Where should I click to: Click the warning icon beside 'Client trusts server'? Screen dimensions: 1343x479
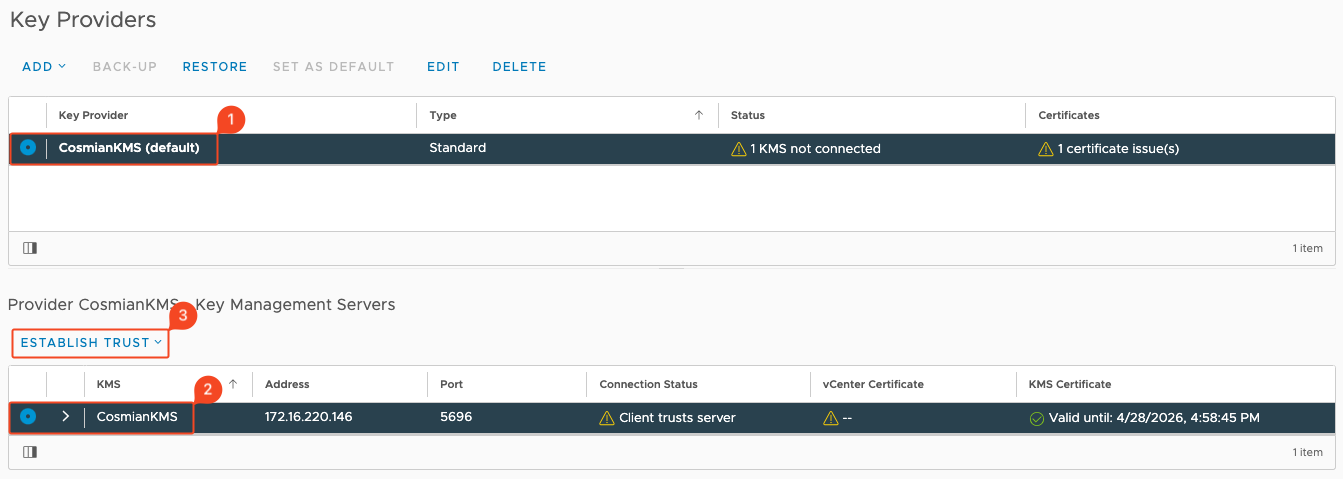click(x=607, y=418)
